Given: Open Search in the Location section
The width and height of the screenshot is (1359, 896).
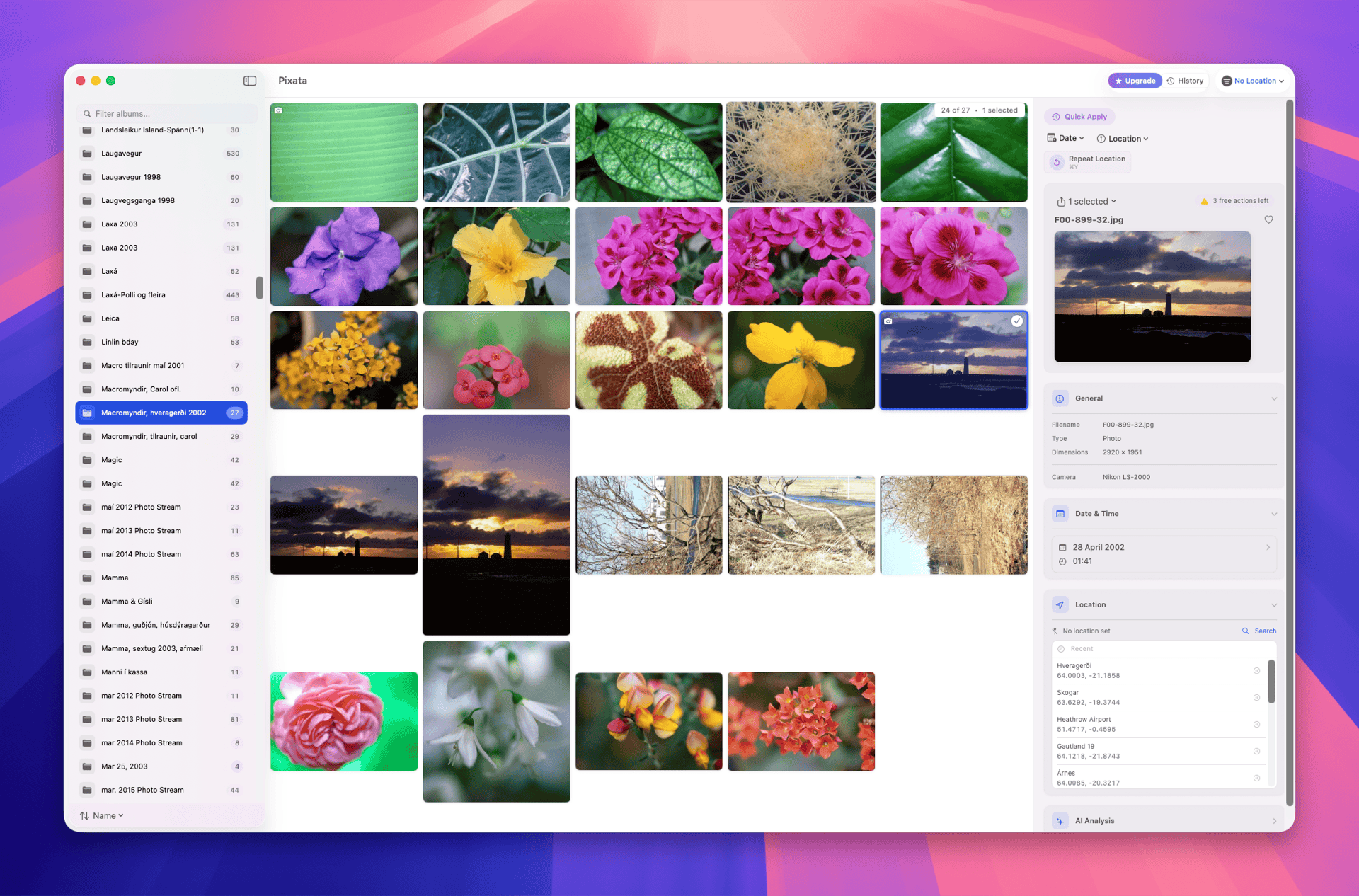Looking at the screenshot, I should [x=1258, y=630].
